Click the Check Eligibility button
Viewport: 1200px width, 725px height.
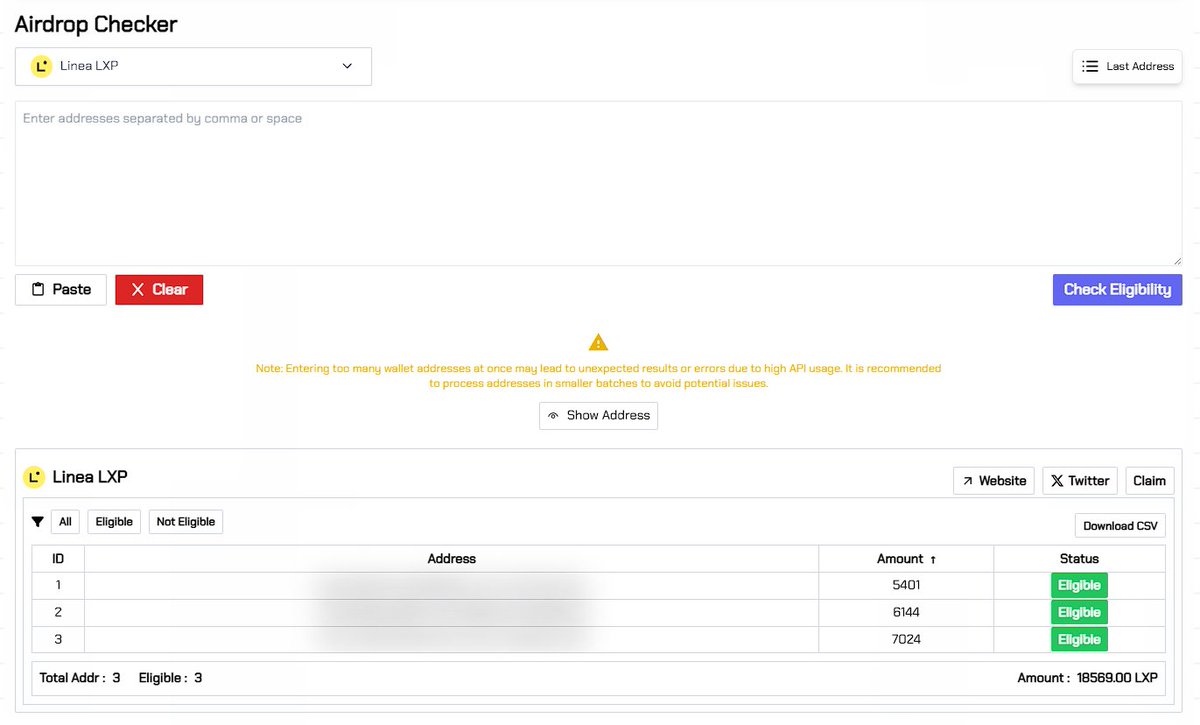pos(1117,289)
